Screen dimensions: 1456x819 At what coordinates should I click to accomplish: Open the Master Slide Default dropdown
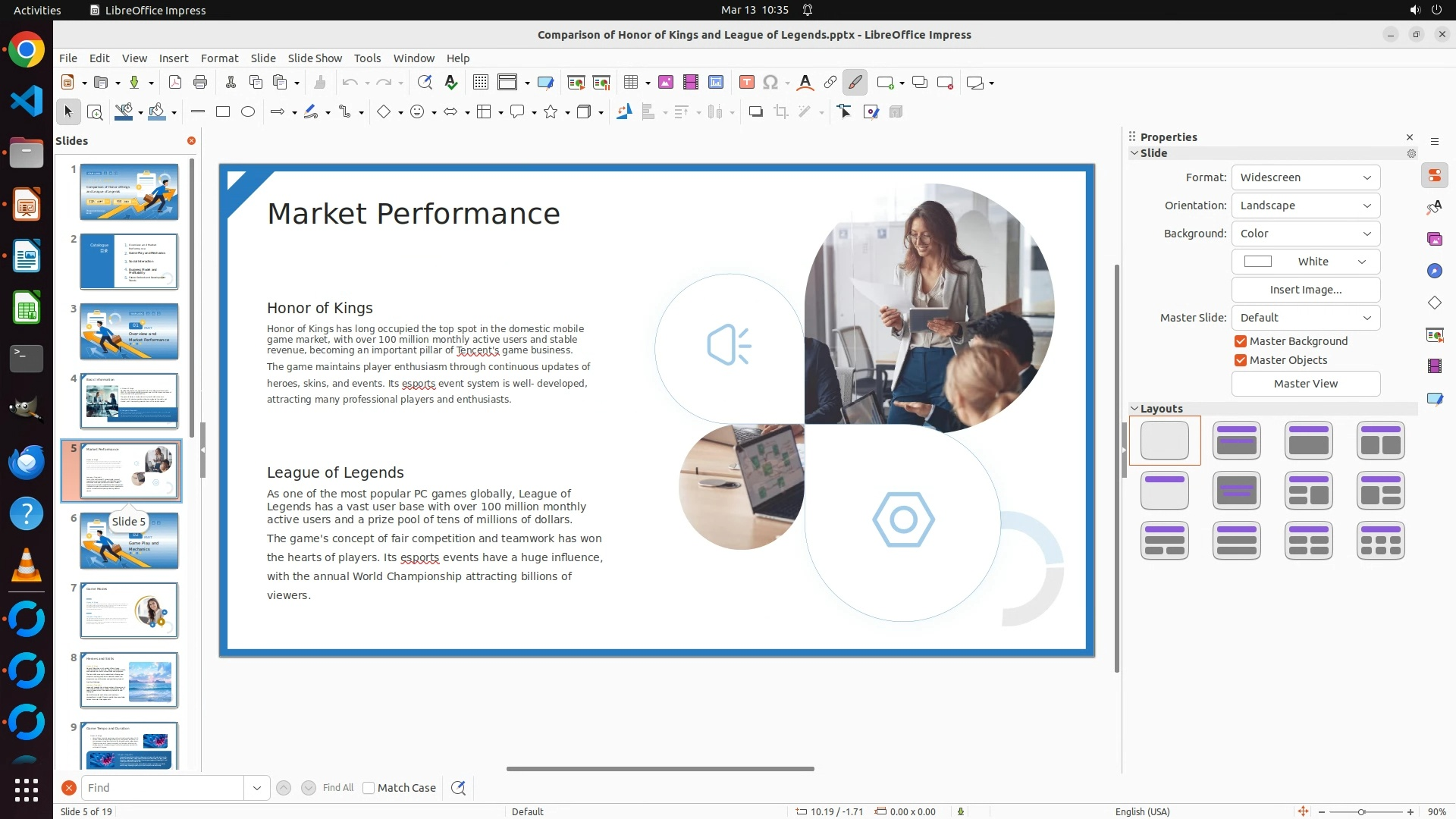(1305, 318)
